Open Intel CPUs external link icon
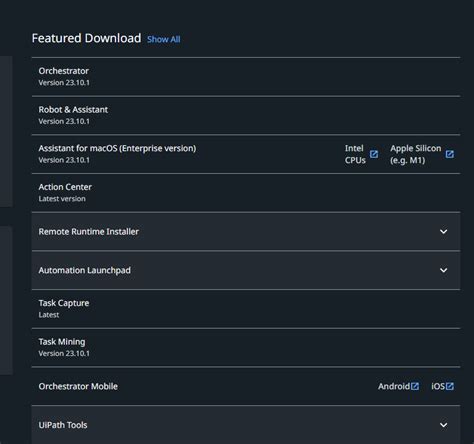The height and width of the screenshot is (444, 474). click(374, 154)
